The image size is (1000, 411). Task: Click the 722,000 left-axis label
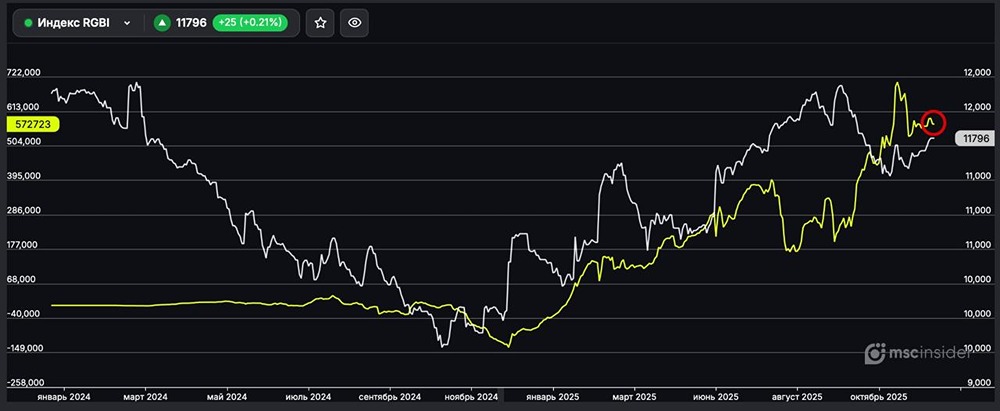23,73
